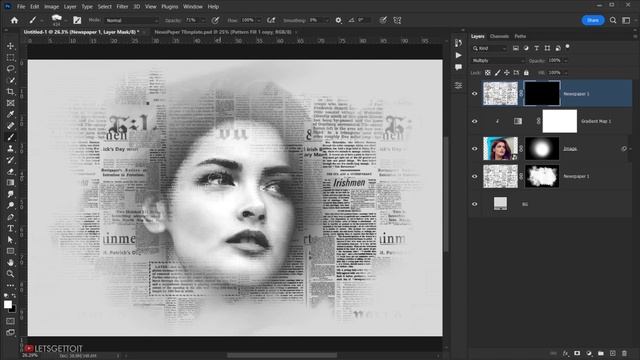Select the Frame tool
Image resolution: width=640 pixels, height=360 pixels.
11,103
